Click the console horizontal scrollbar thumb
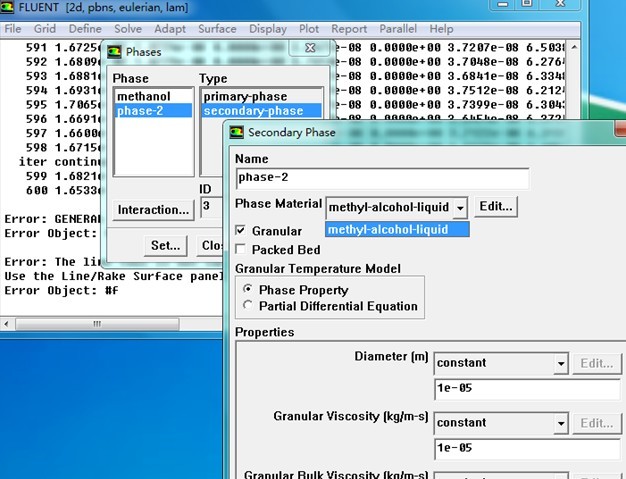 97,324
